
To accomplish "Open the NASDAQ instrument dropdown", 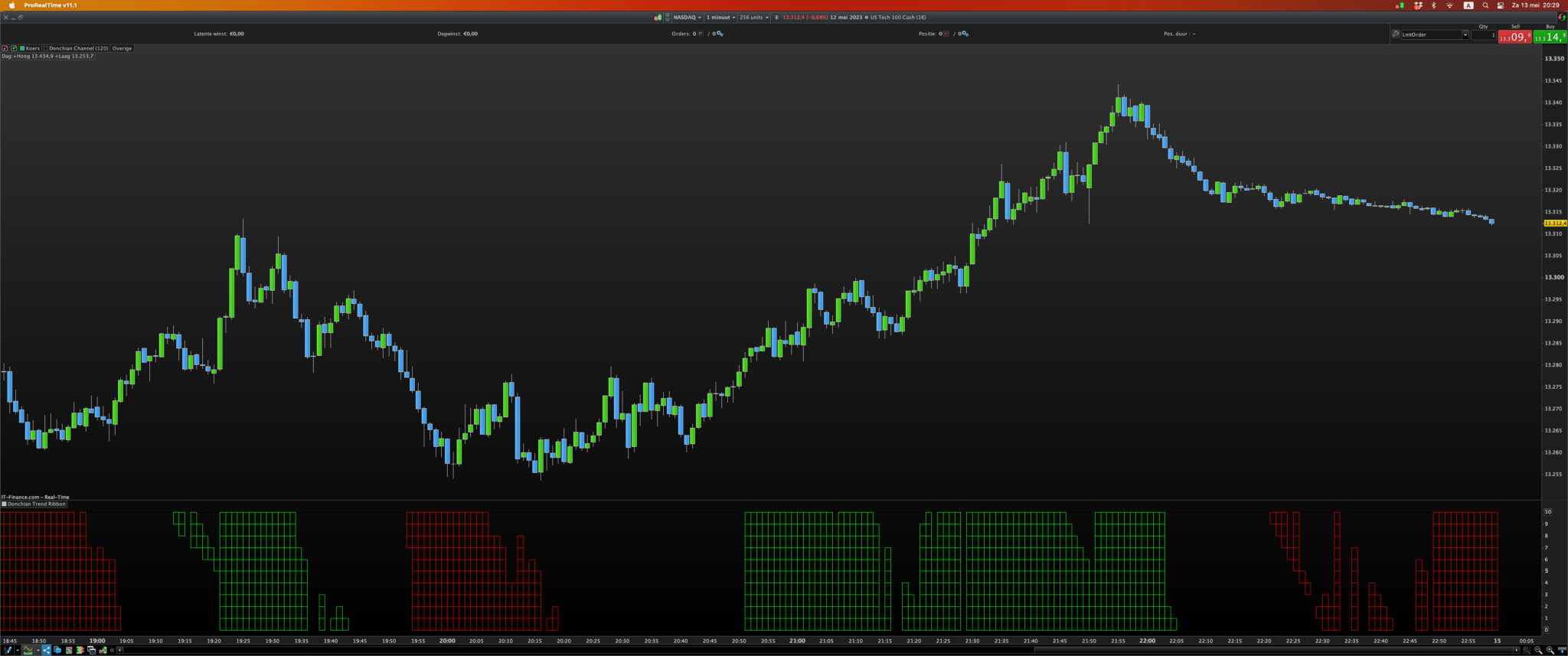I will (687, 17).
